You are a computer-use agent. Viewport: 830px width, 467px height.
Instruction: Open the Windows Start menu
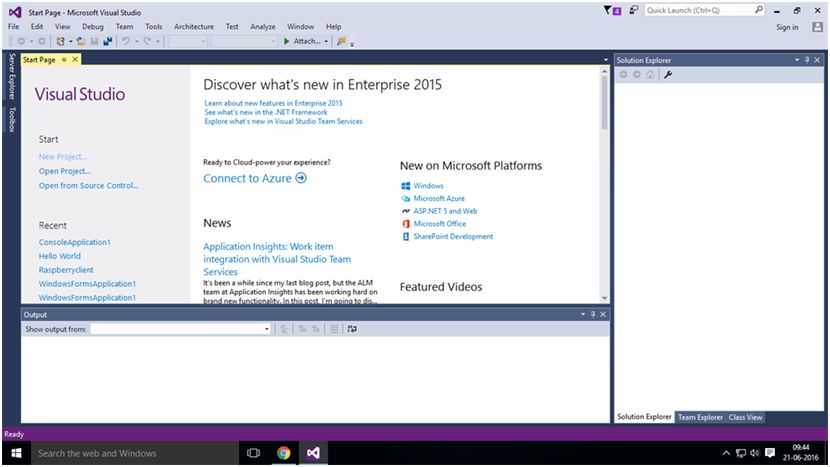pos(16,453)
